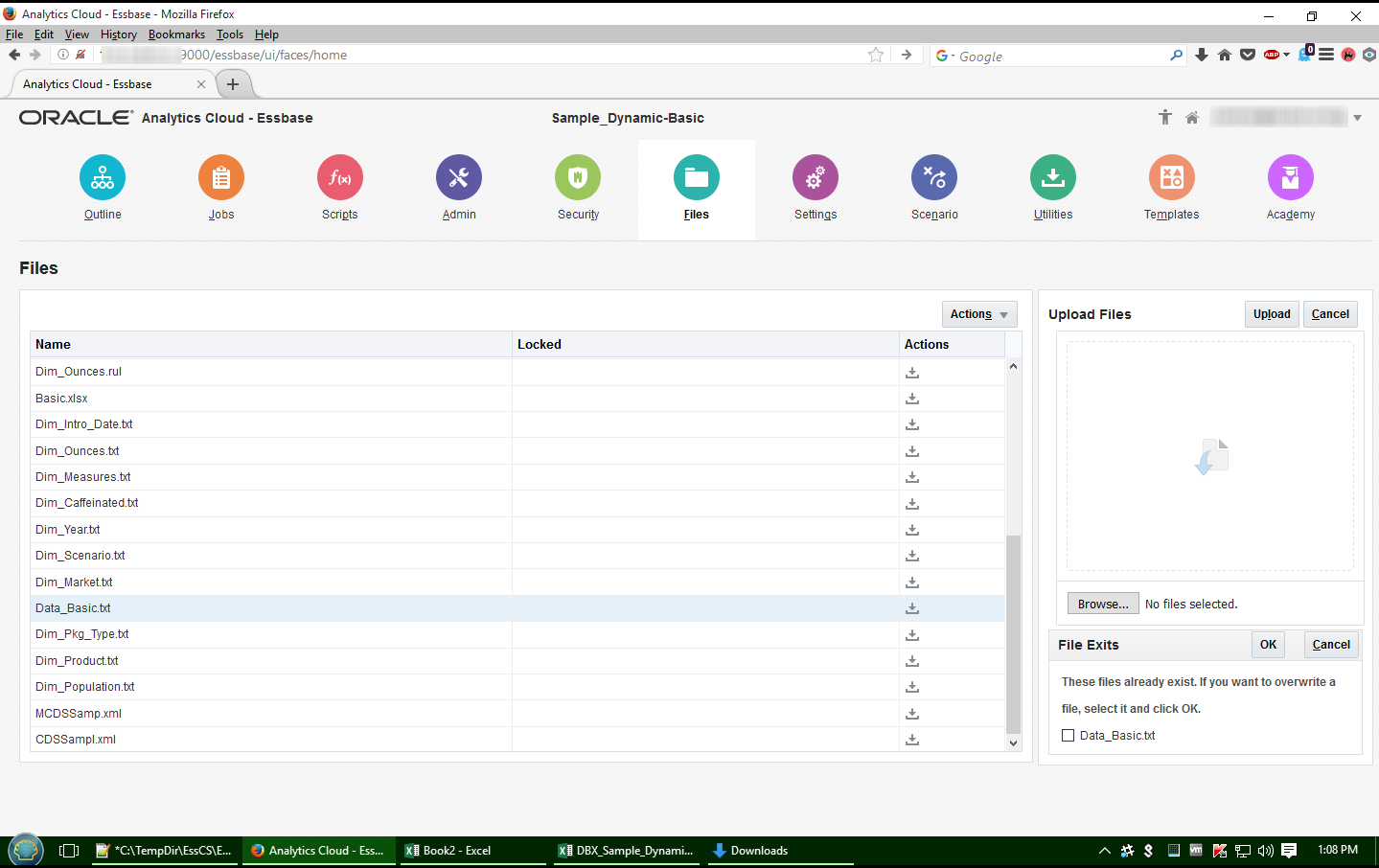Open the user account dropdown arrow
The image size is (1379, 868).
(1358, 118)
